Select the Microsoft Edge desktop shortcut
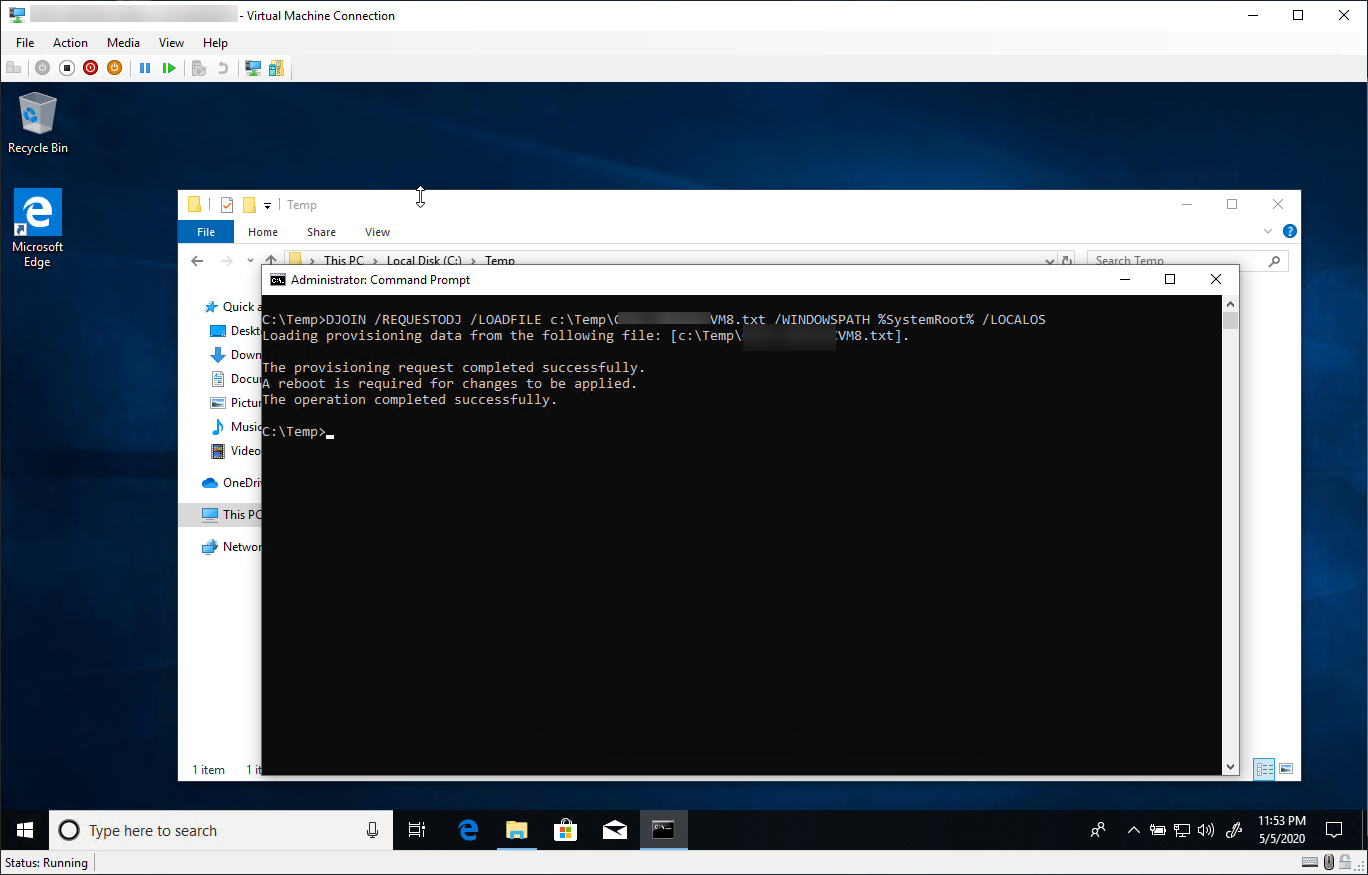 coord(37,229)
